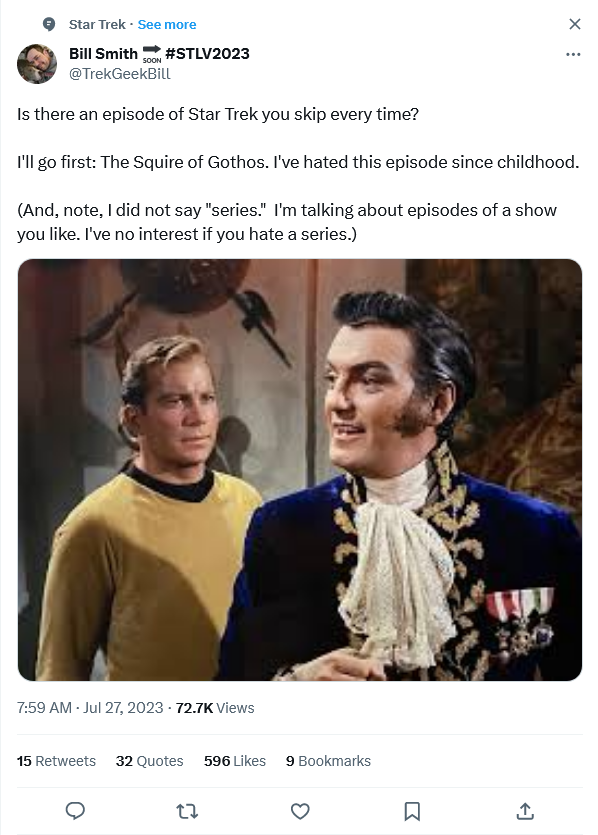This screenshot has width=598, height=835.
Task: Retweet this post using the arrows icon
Action: (x=187, y=811)
